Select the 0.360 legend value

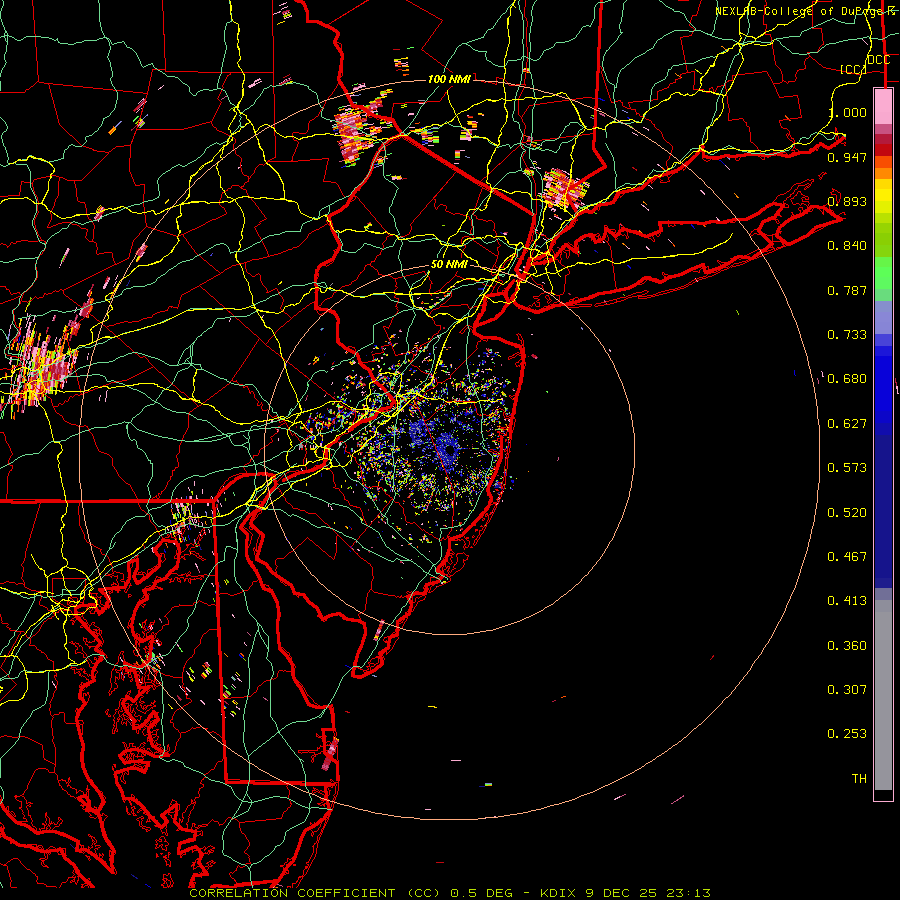(847, 646)
